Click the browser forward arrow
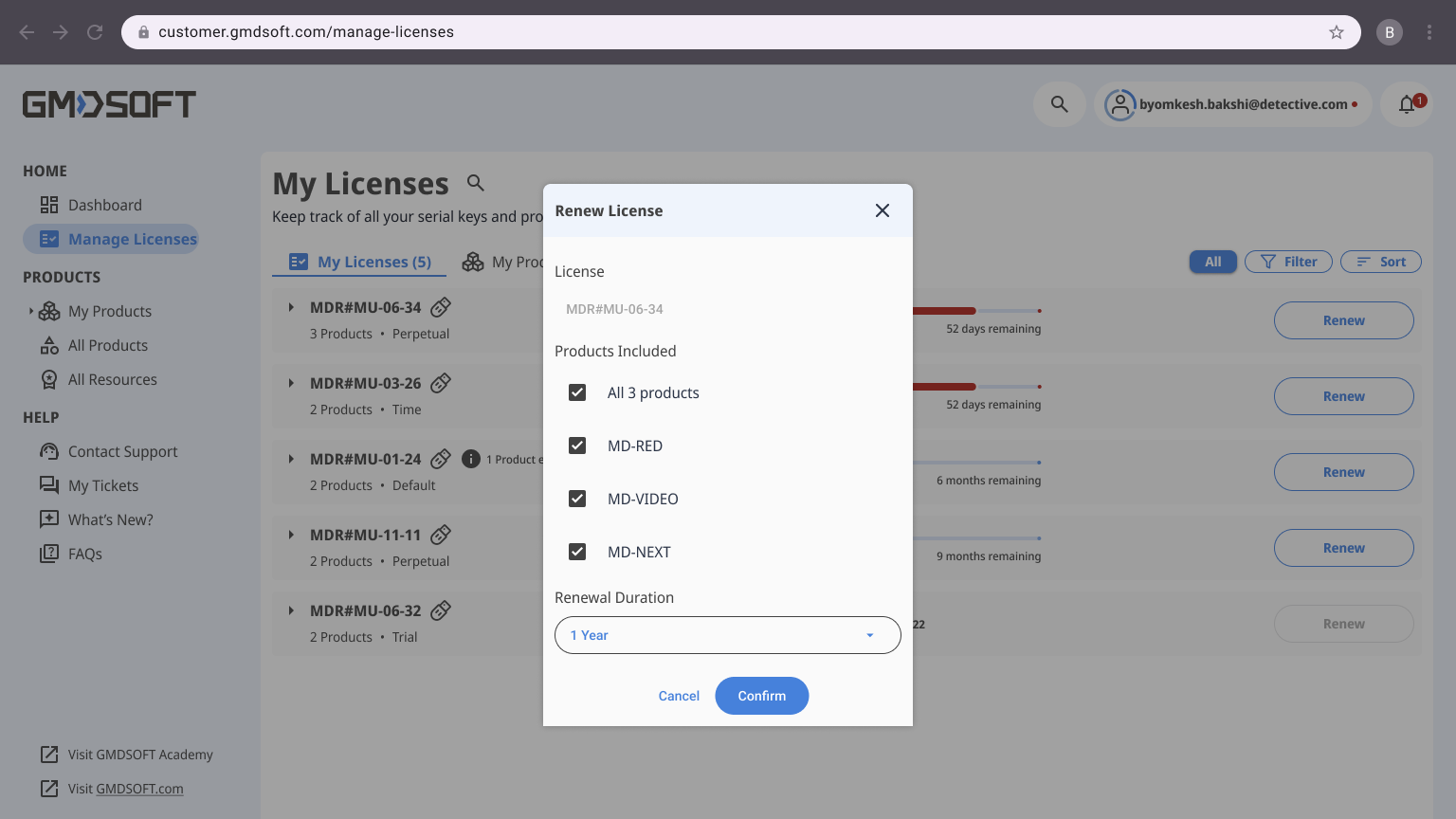This screenshot has width=1456, height=819. [61, 32]
